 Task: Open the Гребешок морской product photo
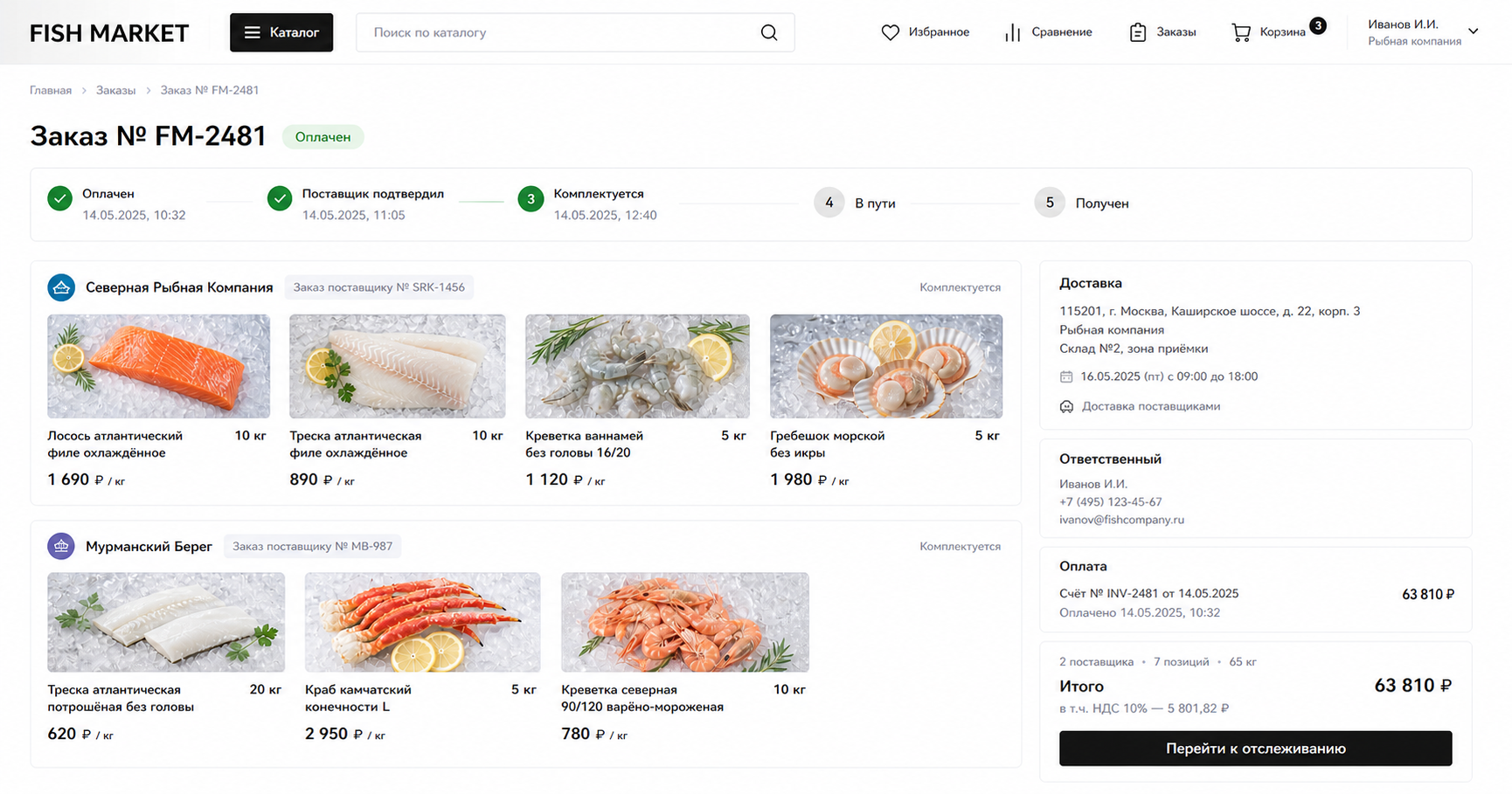886,366
